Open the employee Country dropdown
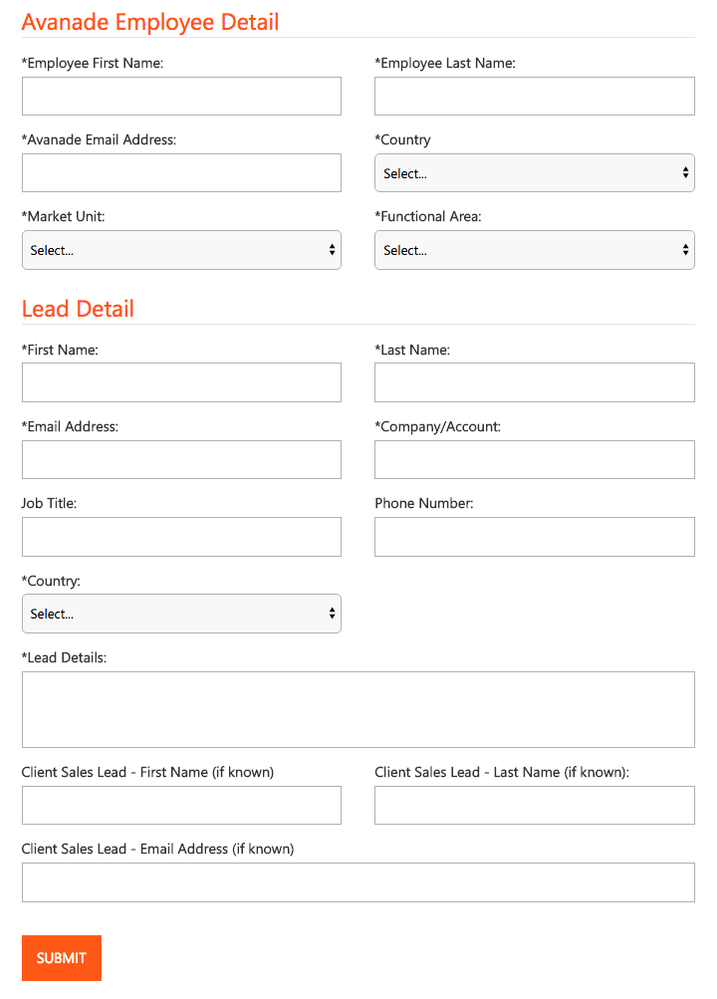Viewport: 717px width, 999px height. click(x=534, y=173)
